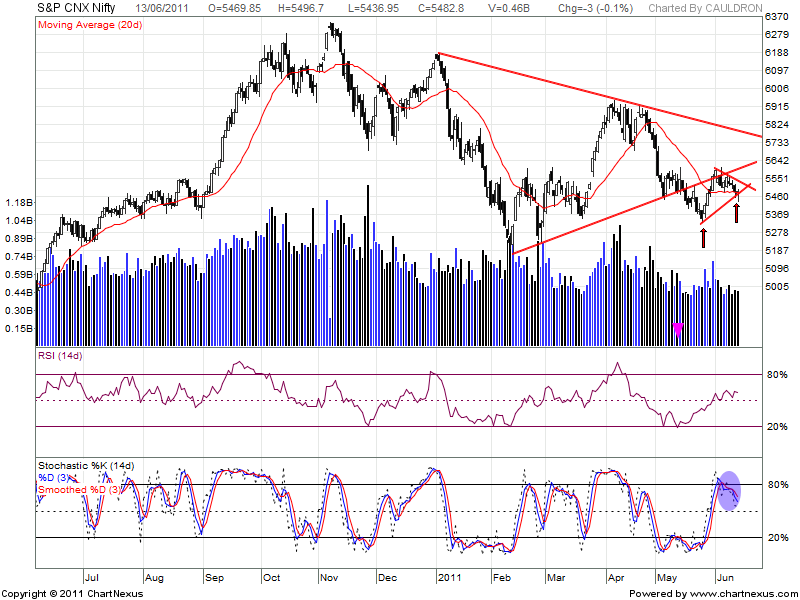The image size is (800, 600).
Task: Click the 1.18B volume label on left axis
Action: pos(18,201)
